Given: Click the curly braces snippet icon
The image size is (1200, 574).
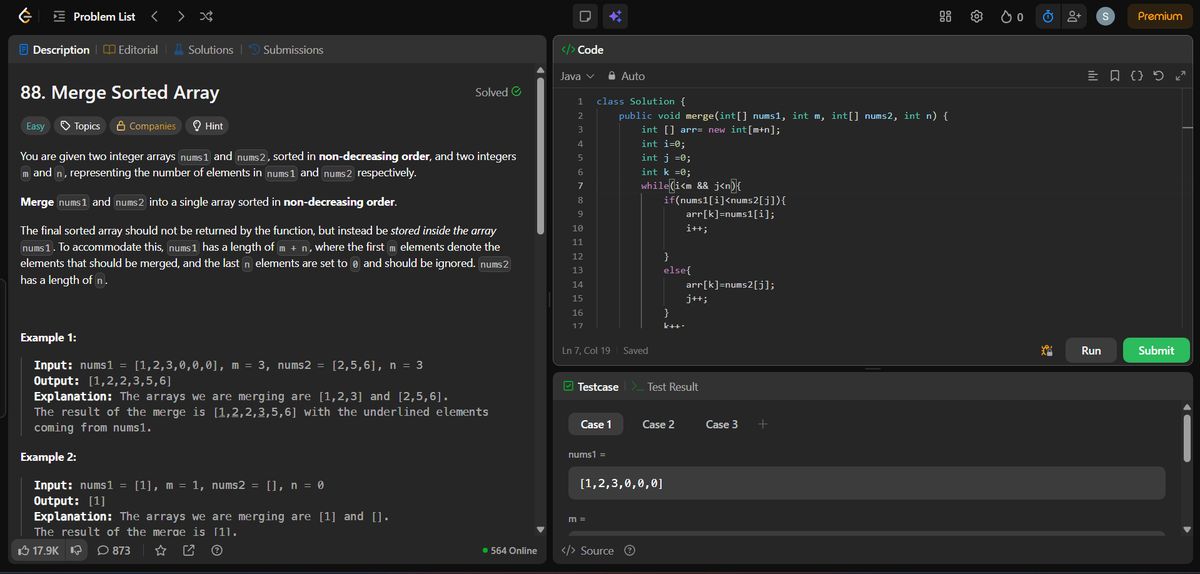Looking at the screenshot, I should click(x=1138, y=76).
